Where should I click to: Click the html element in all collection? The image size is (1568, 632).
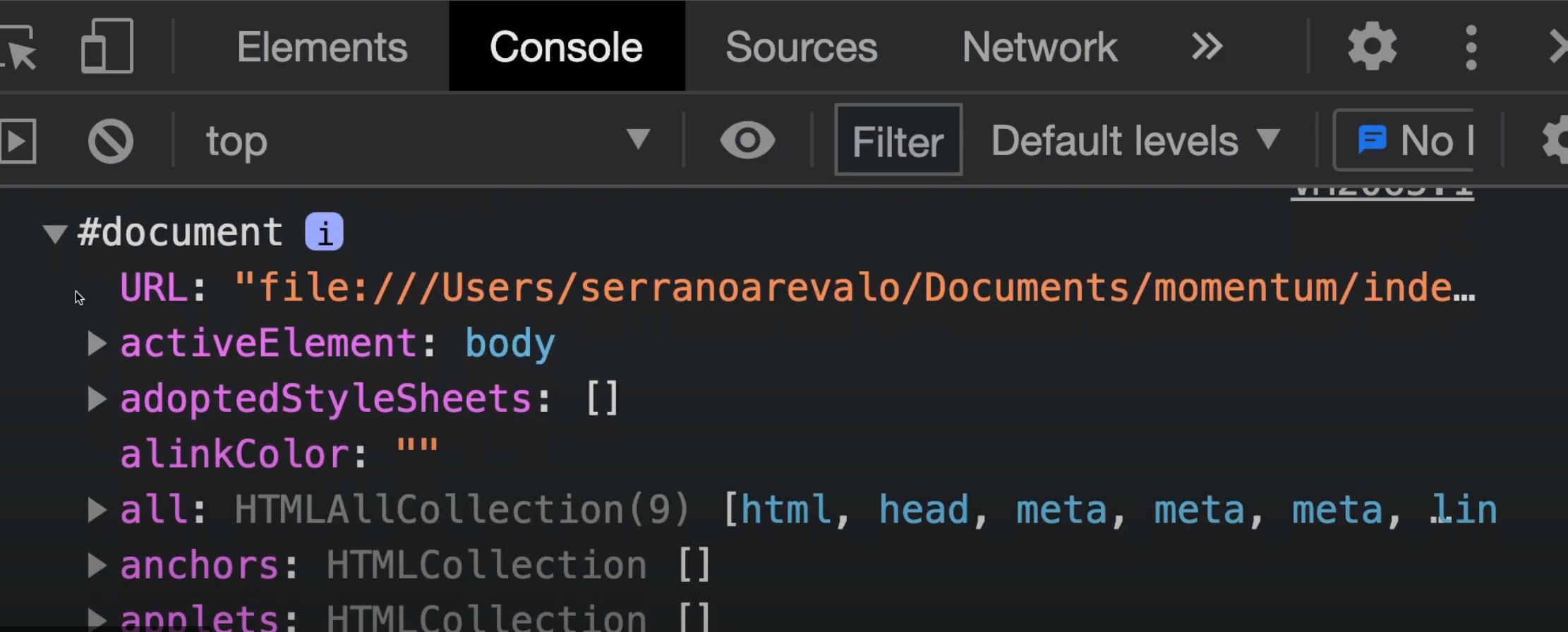point(785,509)
